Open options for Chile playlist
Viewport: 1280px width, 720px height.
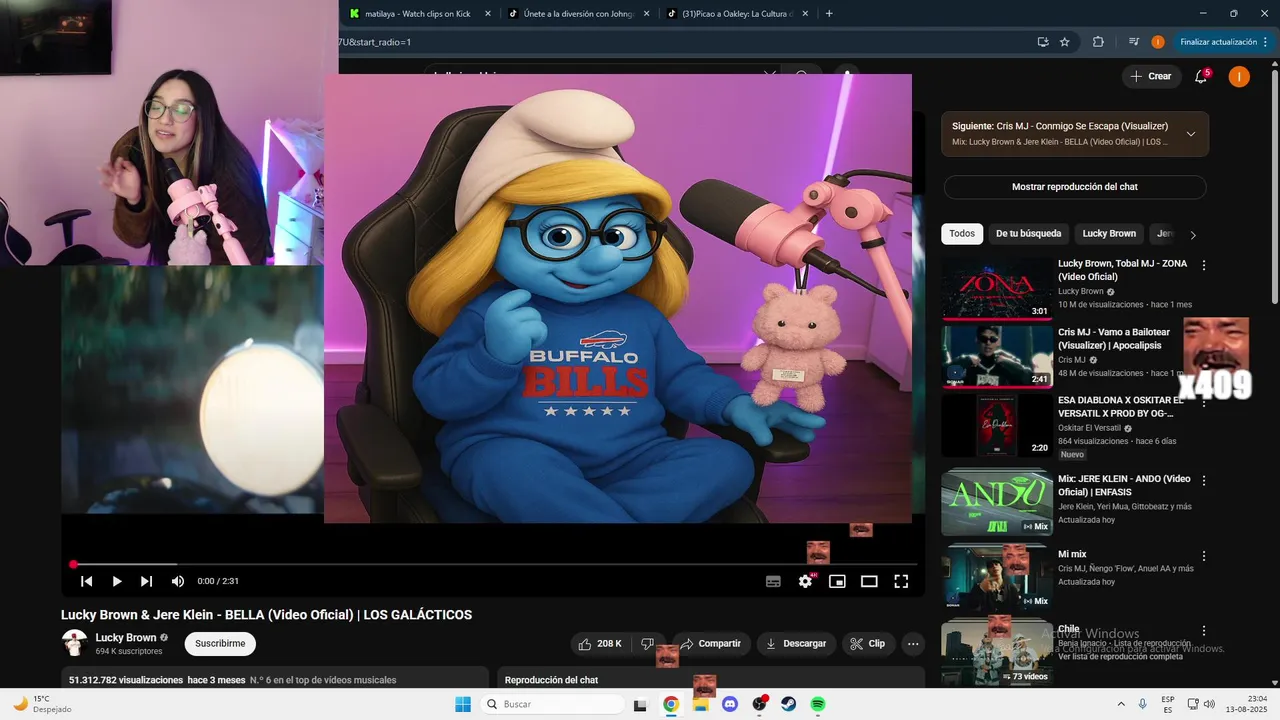(x=1204, y=631)
